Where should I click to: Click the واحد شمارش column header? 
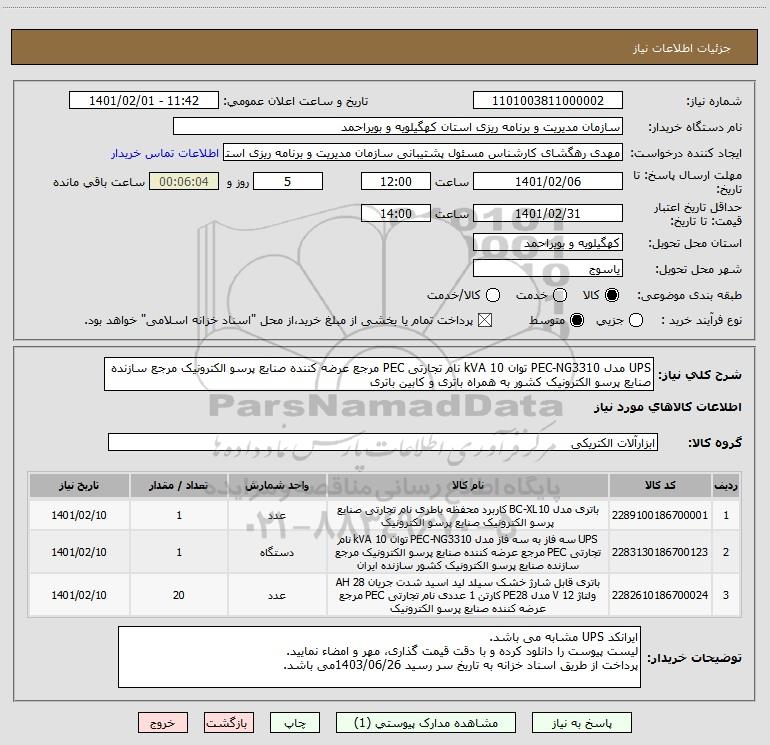click(x=277, y=485)
